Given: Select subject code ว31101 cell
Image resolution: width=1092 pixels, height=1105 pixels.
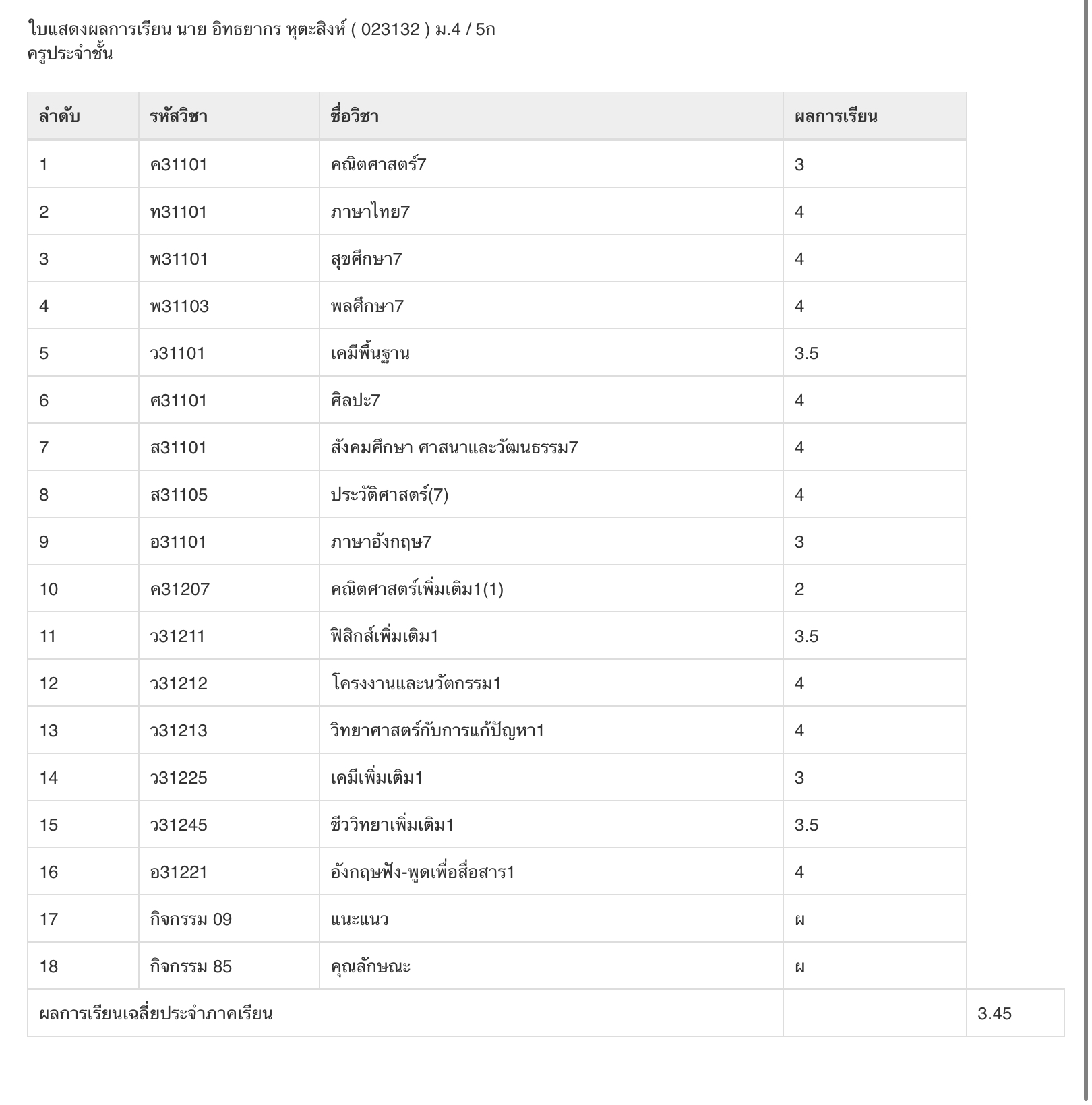Looking at the screenshot, I should click(229, 353).
